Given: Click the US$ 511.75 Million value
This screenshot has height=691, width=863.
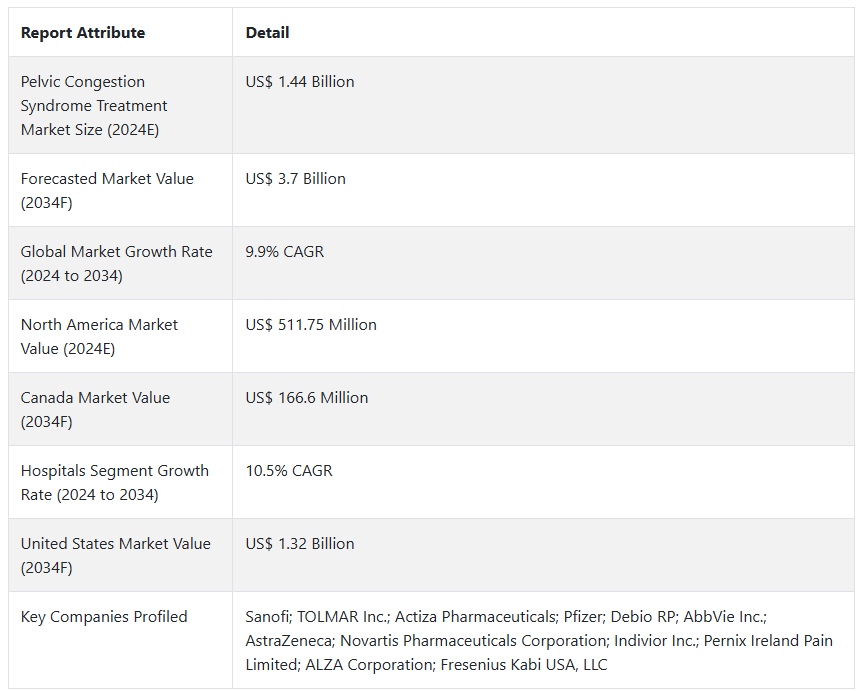Looking at the screenshot, I should [311, 325].
